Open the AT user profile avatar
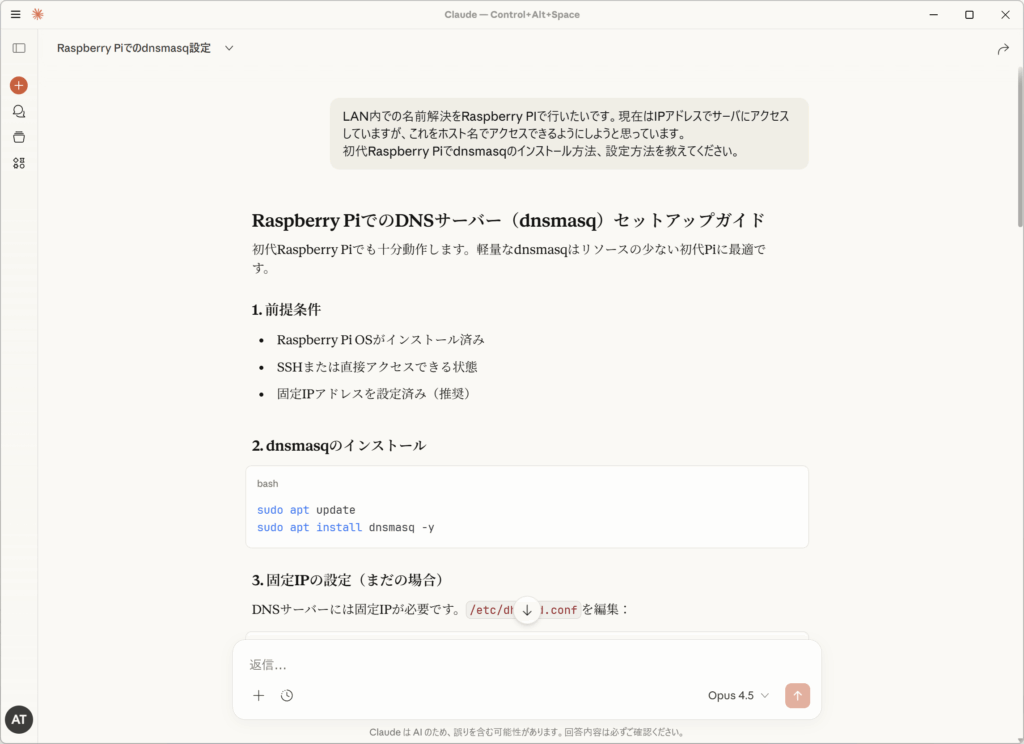 click(x=19, y=719)
